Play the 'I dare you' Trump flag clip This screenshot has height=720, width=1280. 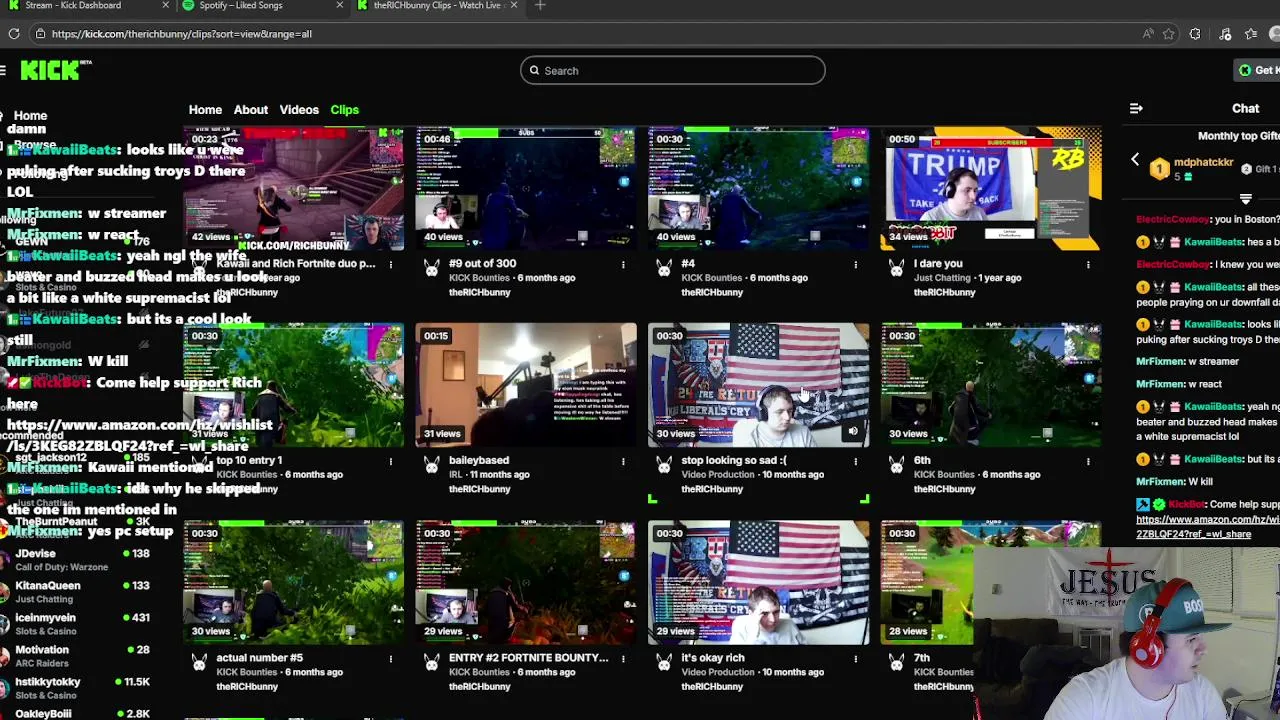point(991,188)
